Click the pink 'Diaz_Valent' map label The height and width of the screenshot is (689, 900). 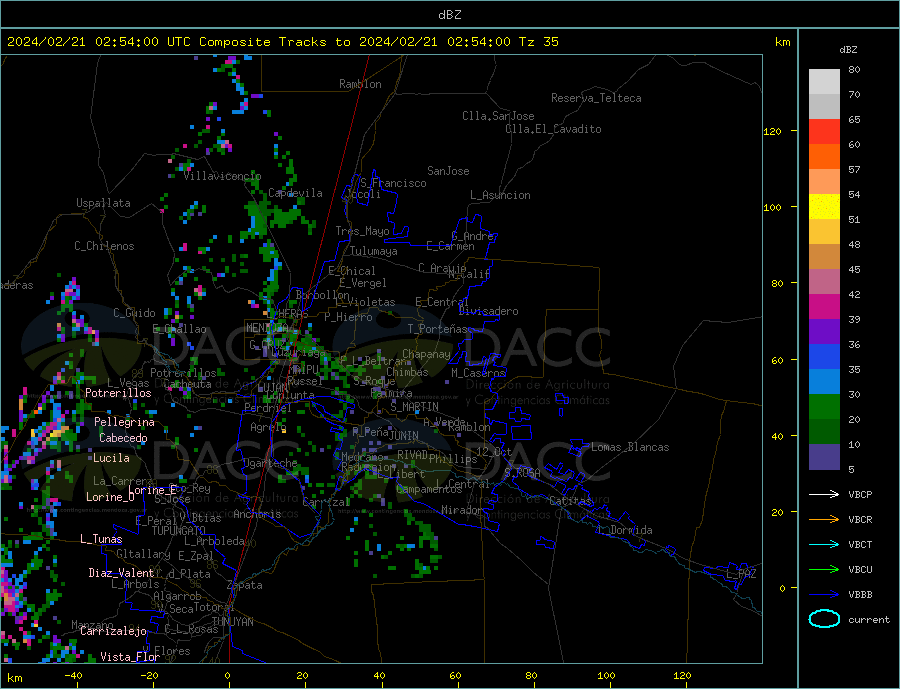point(121,573)
